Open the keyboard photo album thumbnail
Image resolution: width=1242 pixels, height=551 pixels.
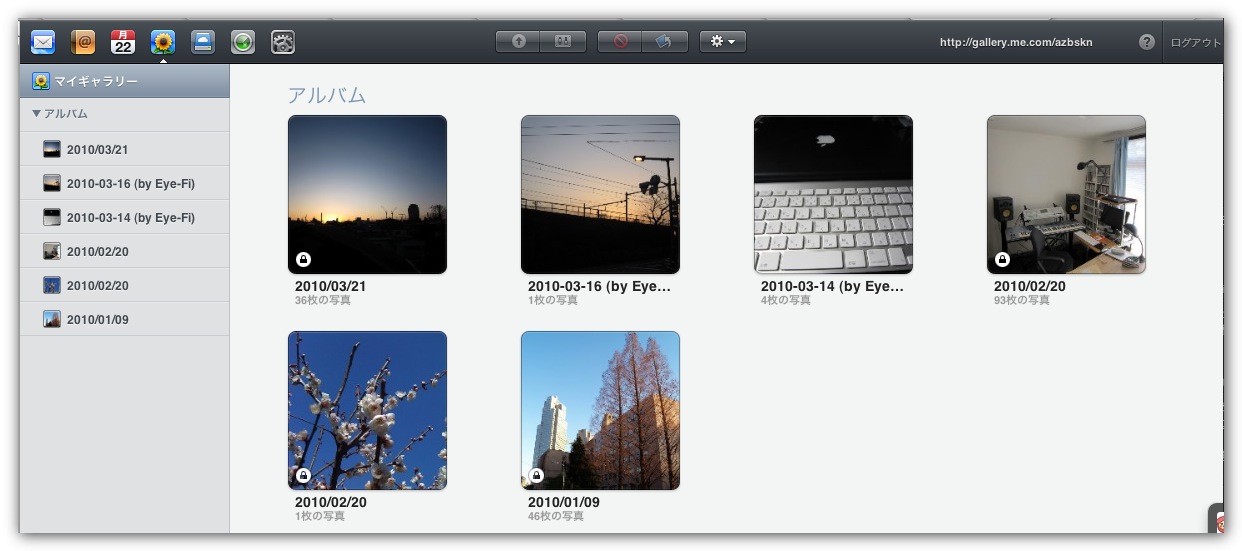[x=833, y=194]
